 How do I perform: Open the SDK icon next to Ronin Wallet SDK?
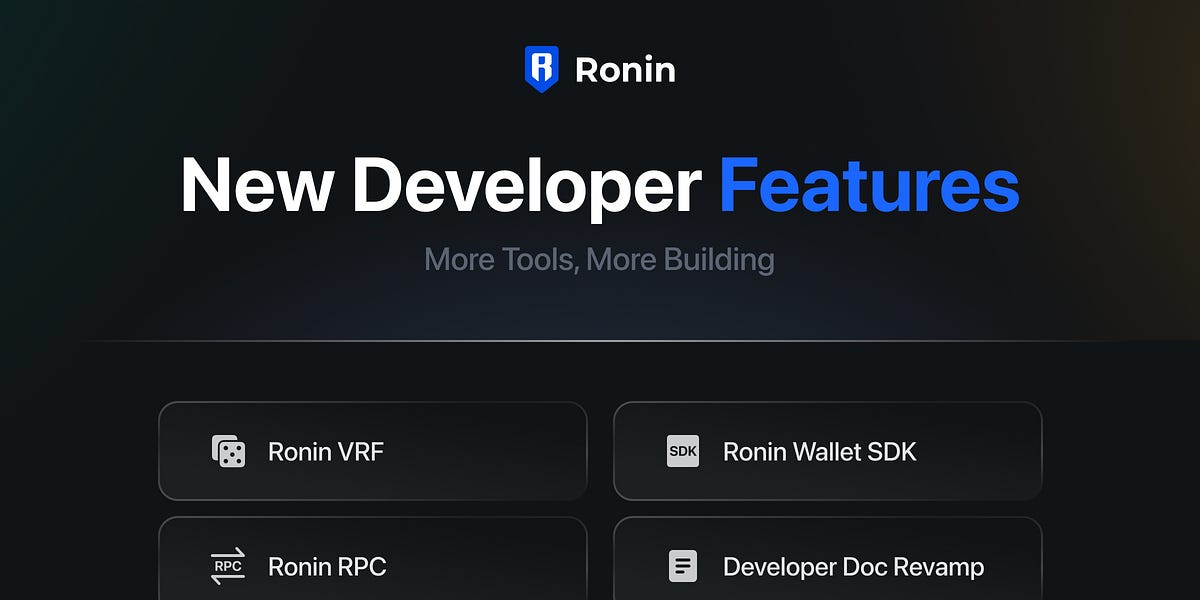coord(683,451)
